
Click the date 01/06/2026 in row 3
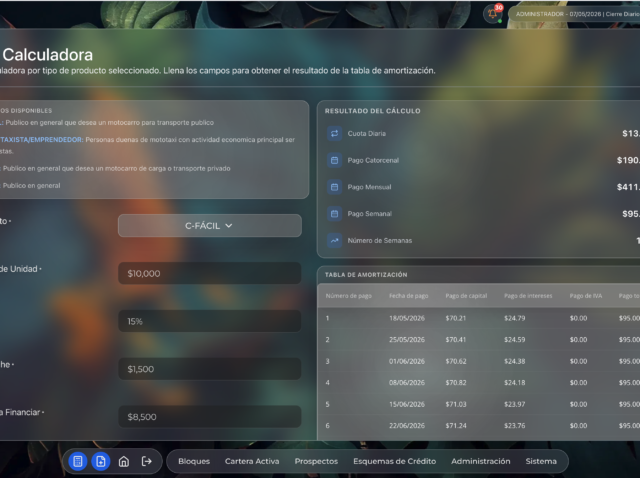tap(407, 361)
